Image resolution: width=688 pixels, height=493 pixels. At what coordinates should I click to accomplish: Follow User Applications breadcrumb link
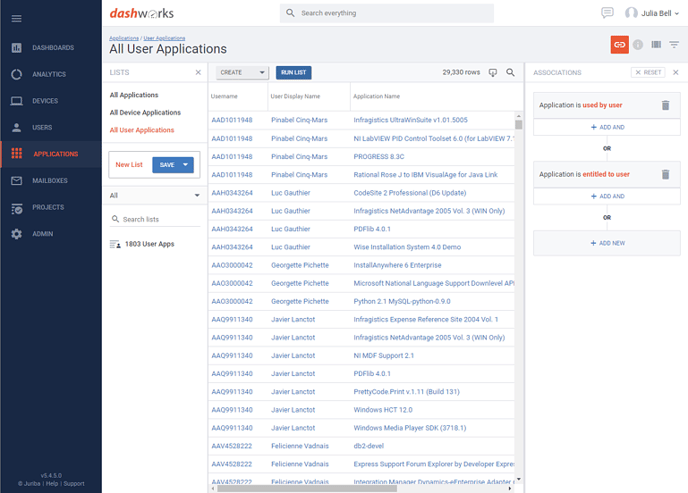coord(164,38)
